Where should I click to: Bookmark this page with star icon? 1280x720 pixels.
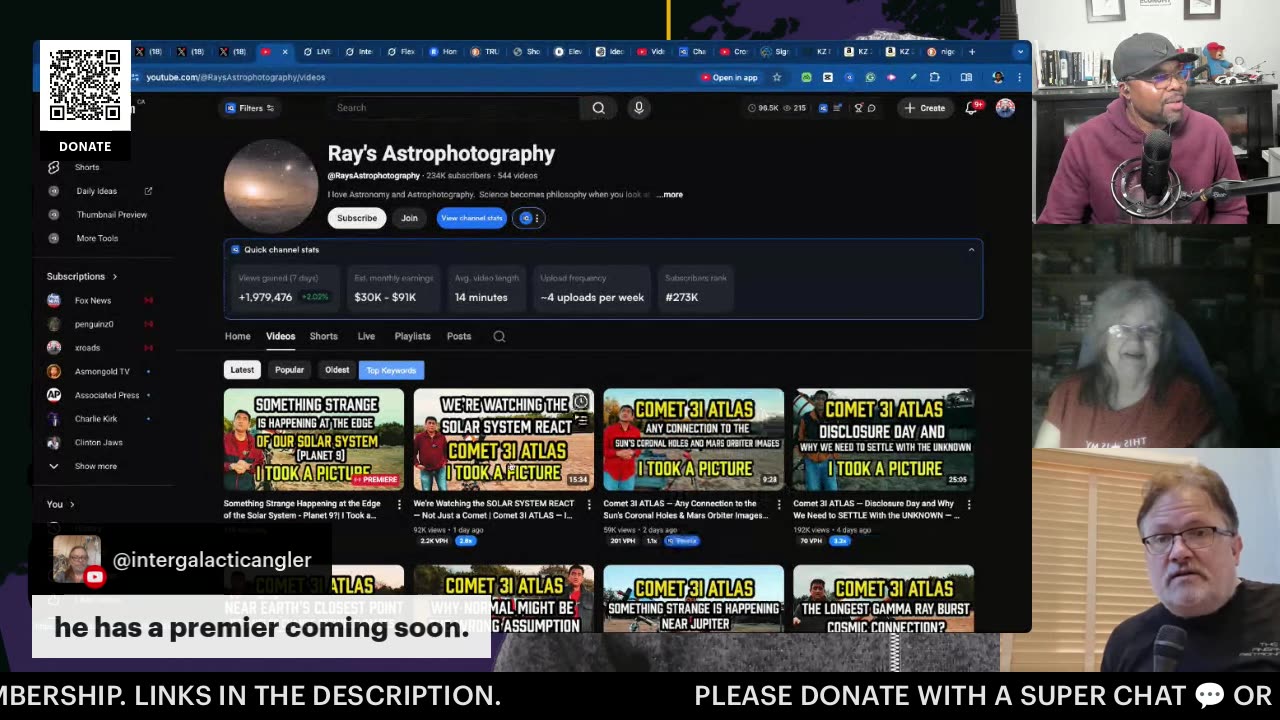pos(777,77)
